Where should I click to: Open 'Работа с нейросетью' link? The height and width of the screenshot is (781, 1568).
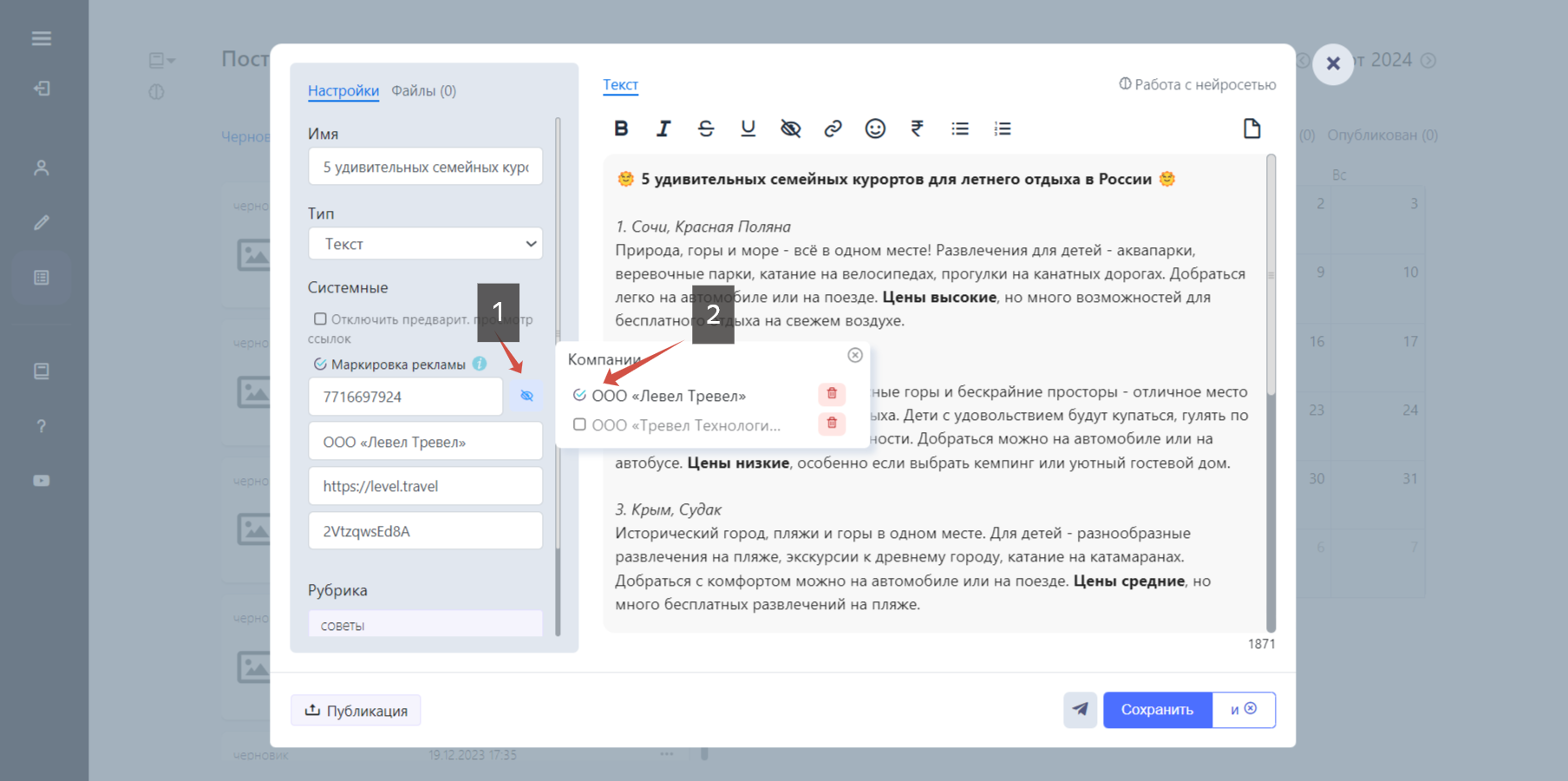click(x=1197, y=84)
